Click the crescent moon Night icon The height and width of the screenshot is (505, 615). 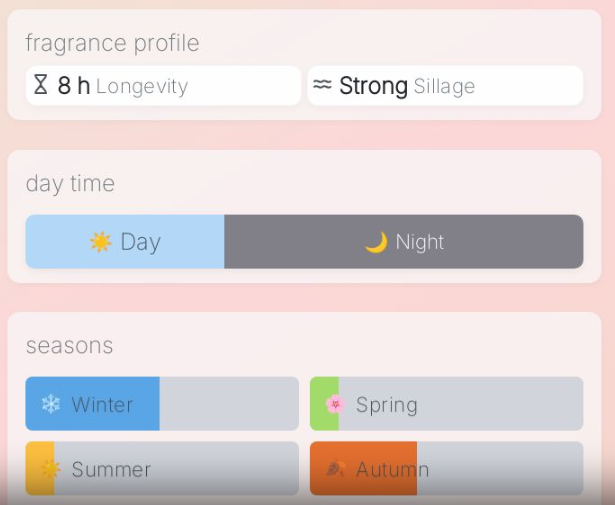(376, 242)
